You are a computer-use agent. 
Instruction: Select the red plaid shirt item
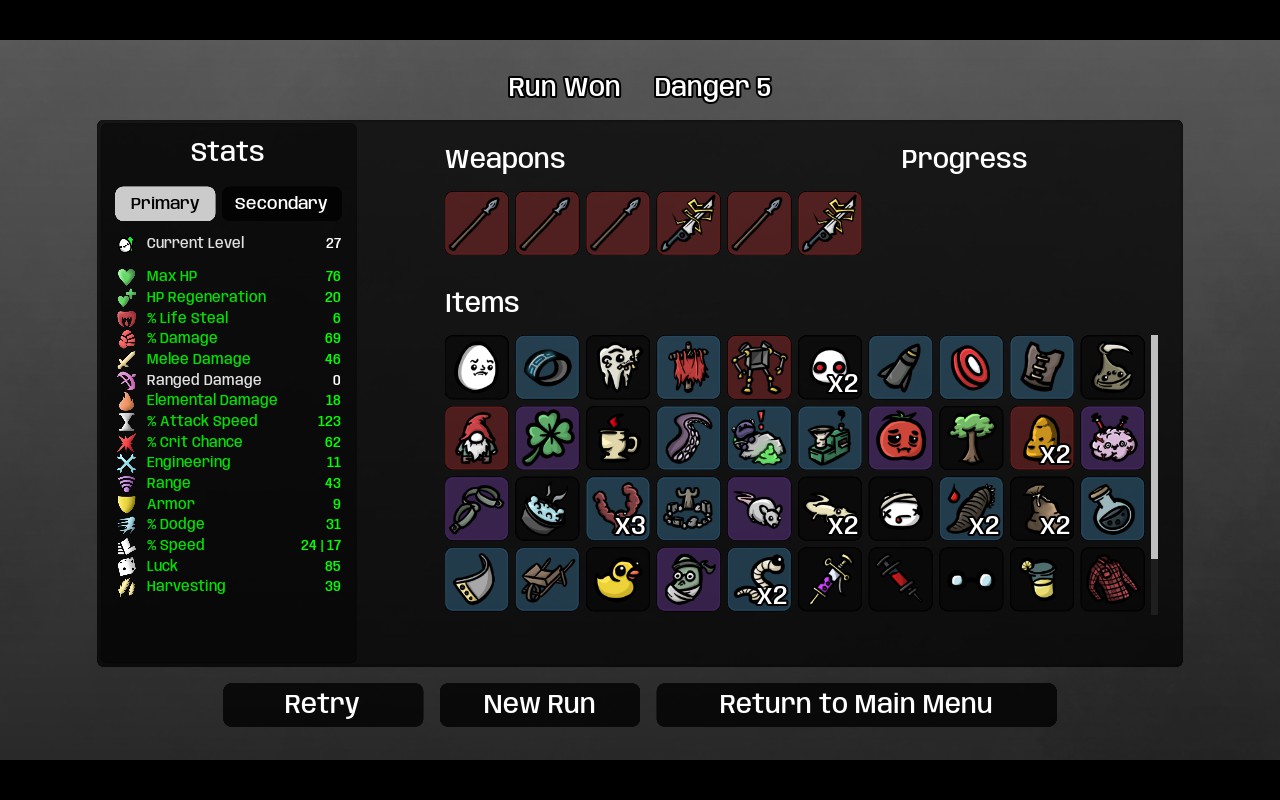tap(1113, 579)
